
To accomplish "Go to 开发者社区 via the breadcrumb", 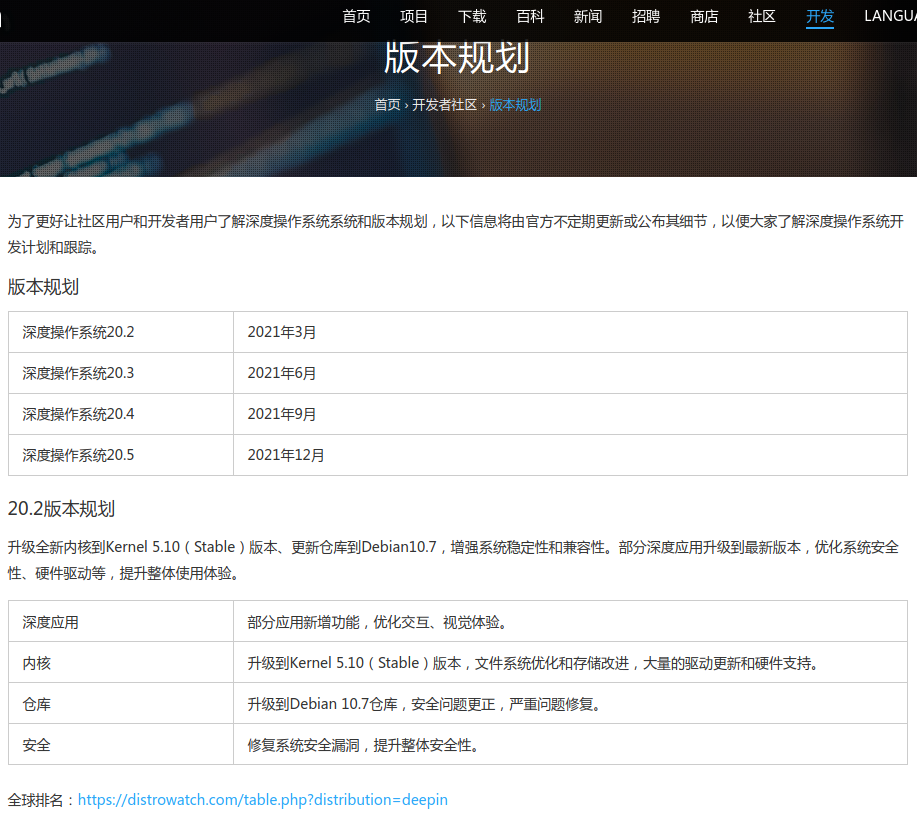I will click(x=444, y=105).
